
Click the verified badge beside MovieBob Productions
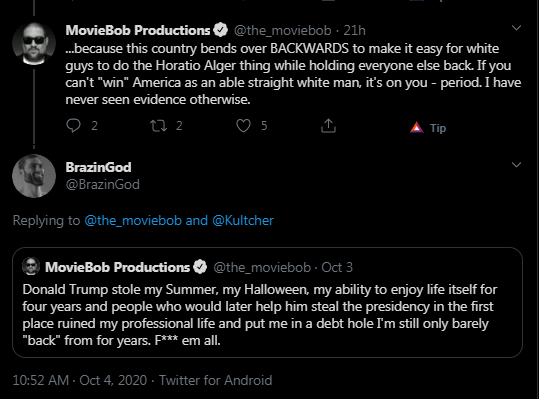click(220, 30)
